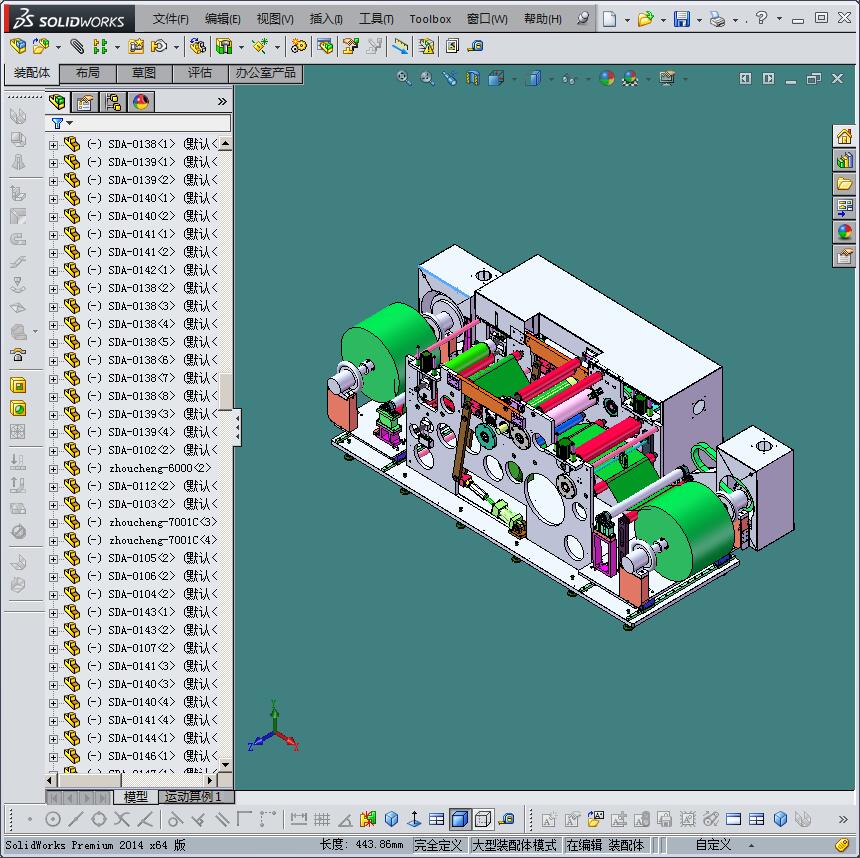The image size is (860, 858).
Task: Open the 插入(I) menu
Action: pyautogui.click(x=325, y=18)
